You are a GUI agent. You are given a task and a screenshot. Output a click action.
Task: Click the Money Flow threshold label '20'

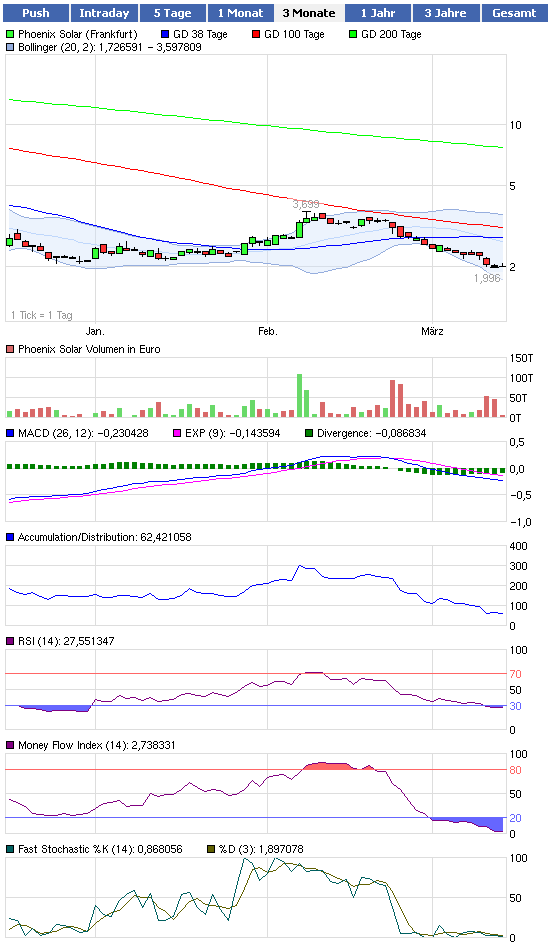516,818
